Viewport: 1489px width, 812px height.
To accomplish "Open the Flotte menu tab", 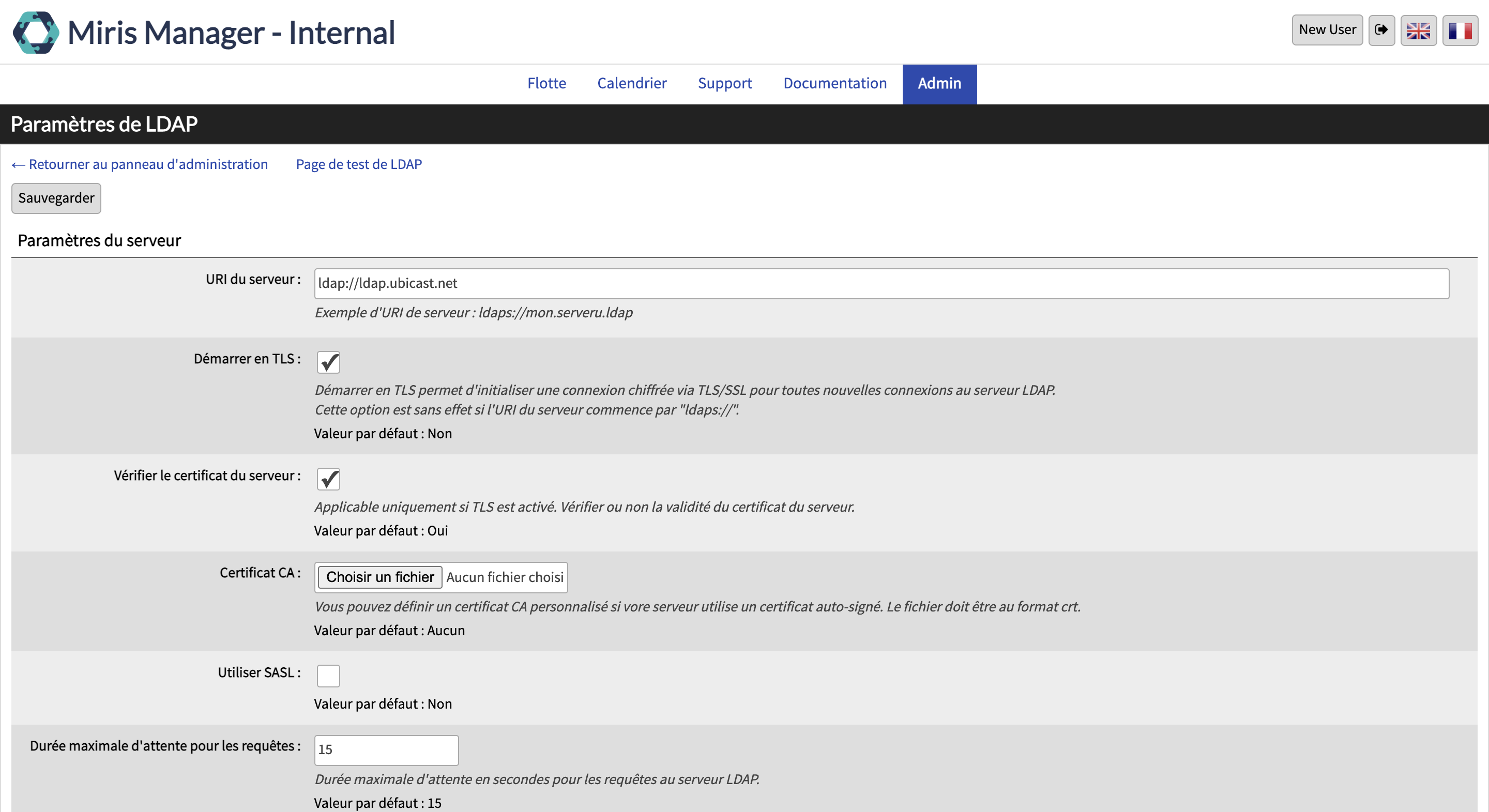I will [x=546, y=83].
